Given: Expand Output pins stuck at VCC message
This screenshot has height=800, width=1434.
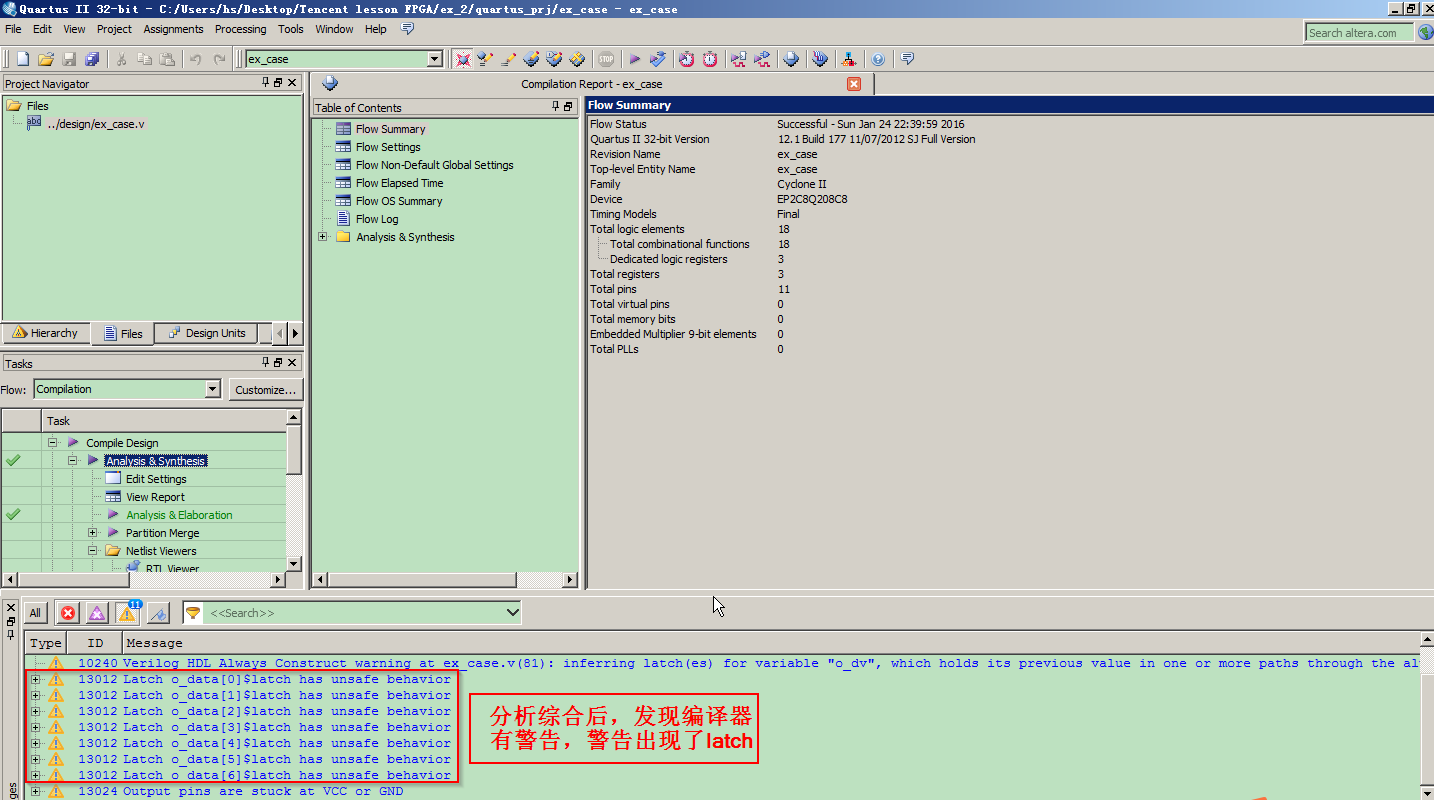Looking at the screenshot, I should (x=36, y=791).
